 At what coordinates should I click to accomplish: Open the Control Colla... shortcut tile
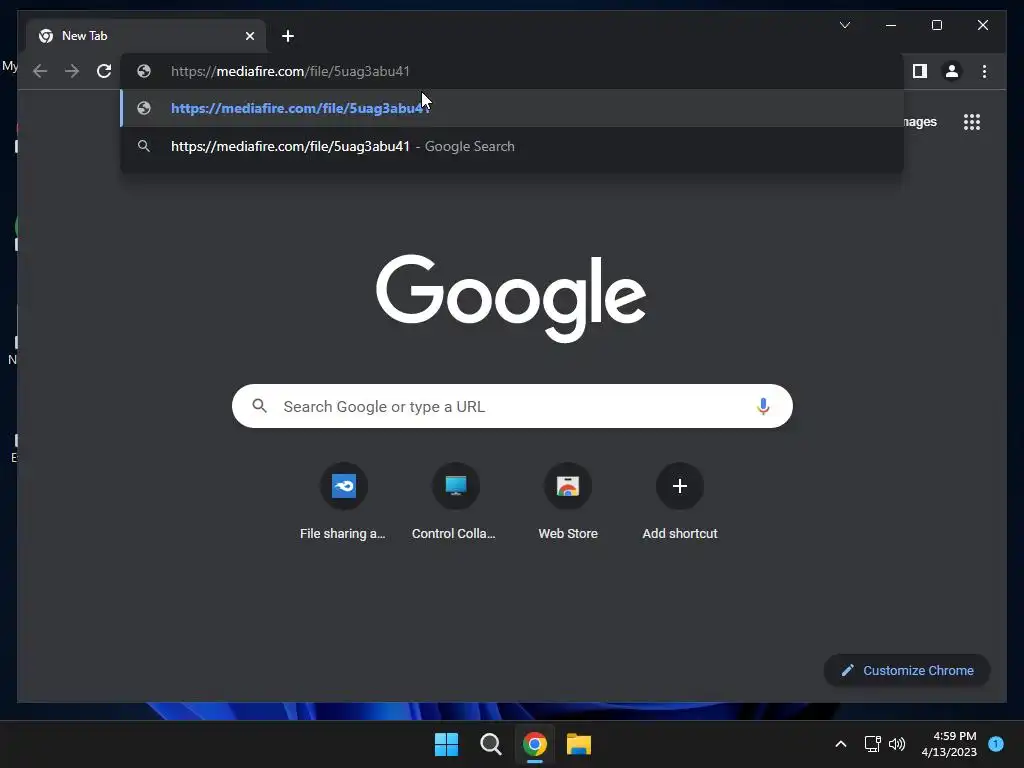pos(455,502)
